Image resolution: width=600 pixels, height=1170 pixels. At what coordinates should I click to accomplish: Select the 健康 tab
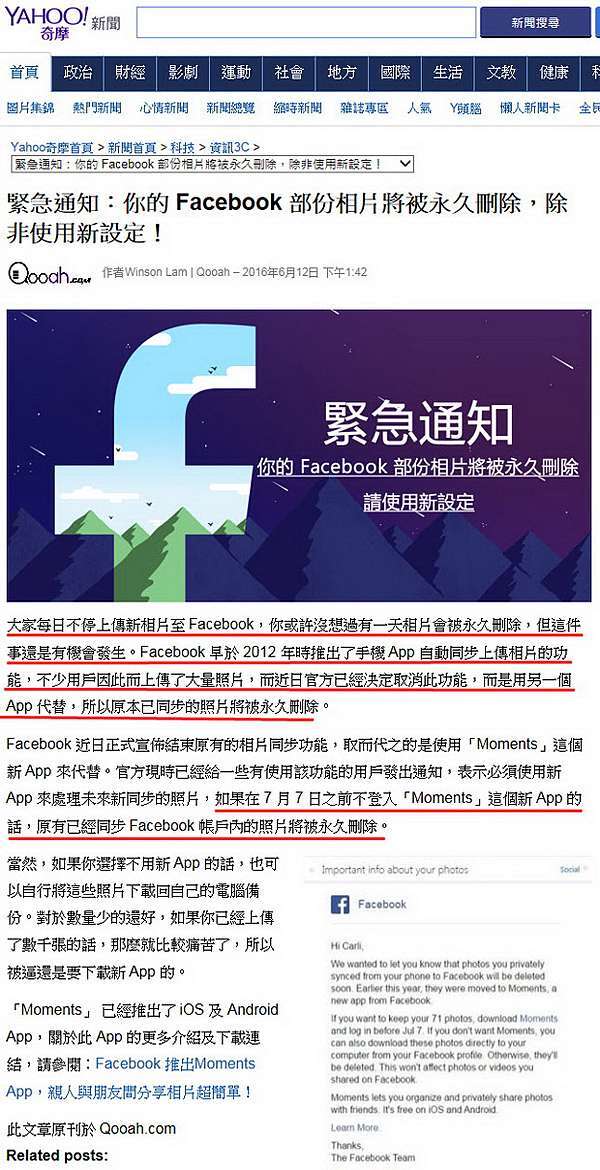(x=554, y=73)
